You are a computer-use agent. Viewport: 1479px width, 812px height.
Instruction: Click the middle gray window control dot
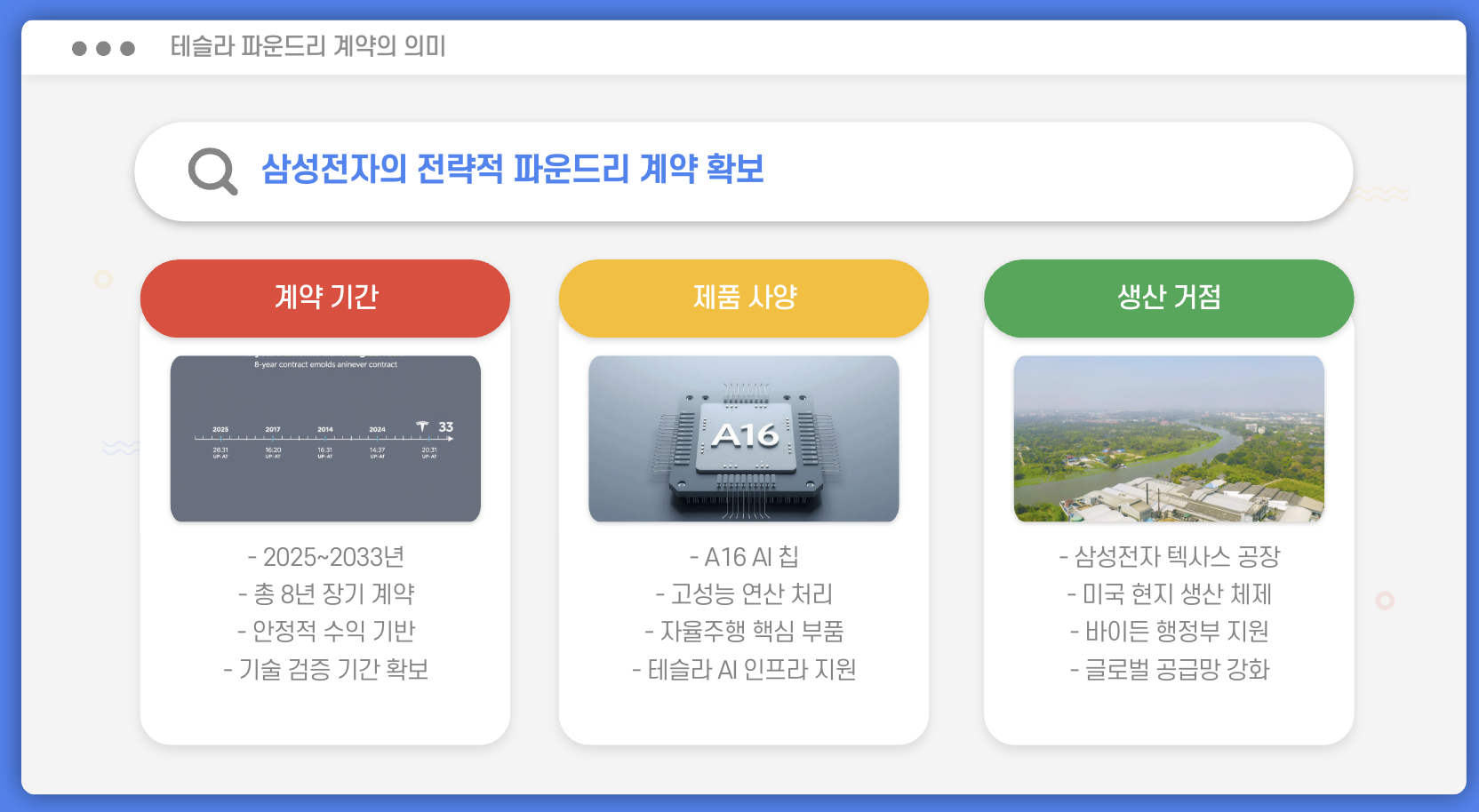click(103, 48)
